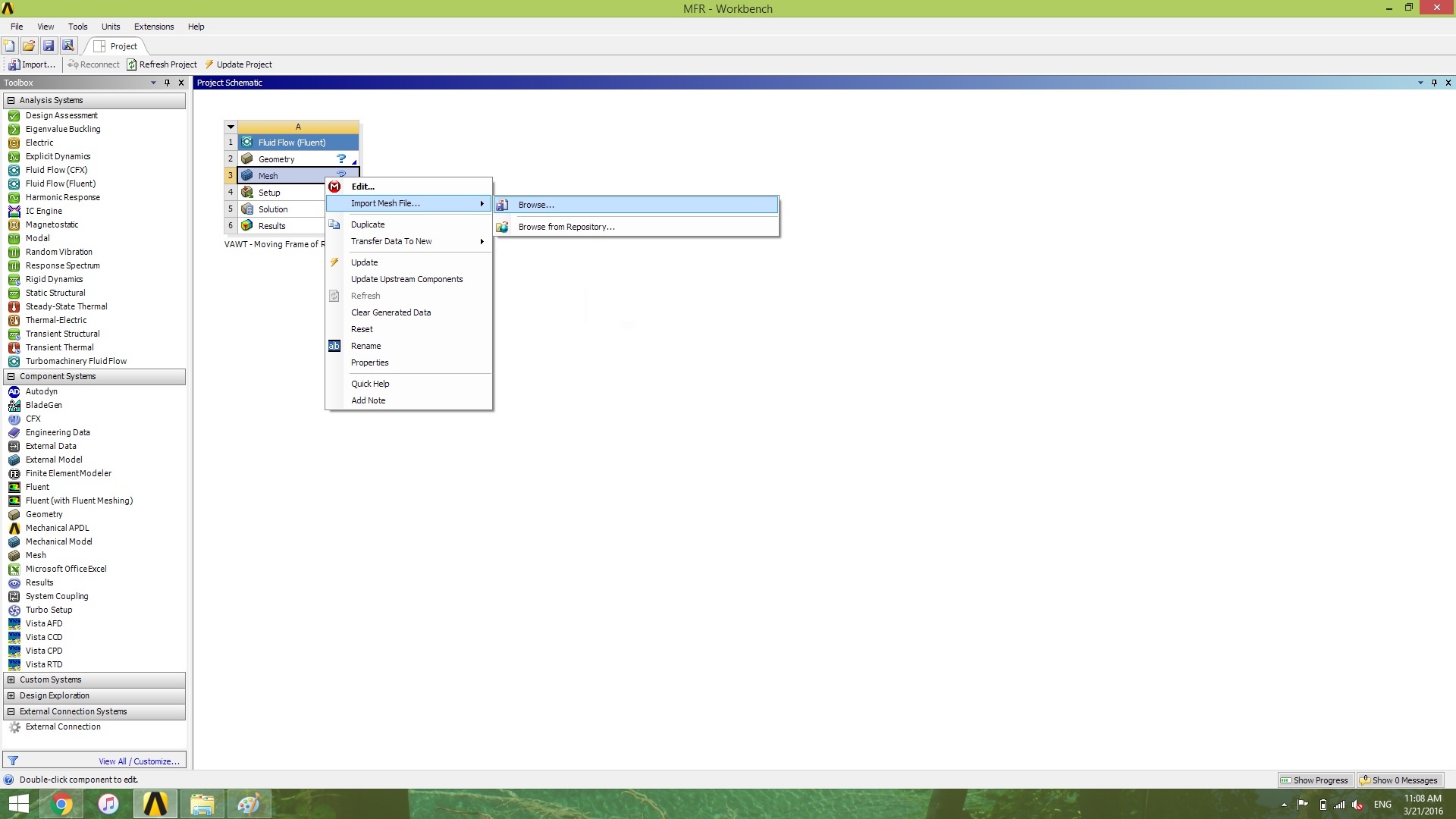
Task: Select Harmonic Response analysis system
Action: [63, 197]
